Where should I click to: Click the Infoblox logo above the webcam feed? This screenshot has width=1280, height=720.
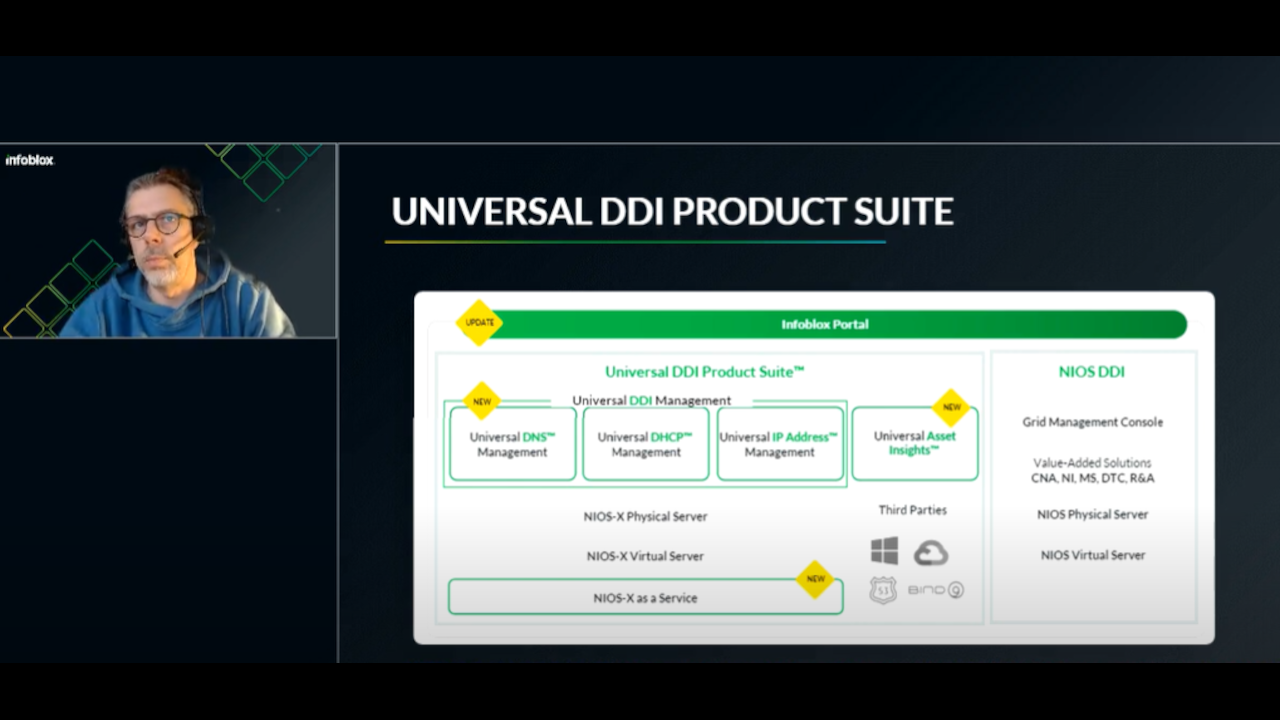[29, 160]
